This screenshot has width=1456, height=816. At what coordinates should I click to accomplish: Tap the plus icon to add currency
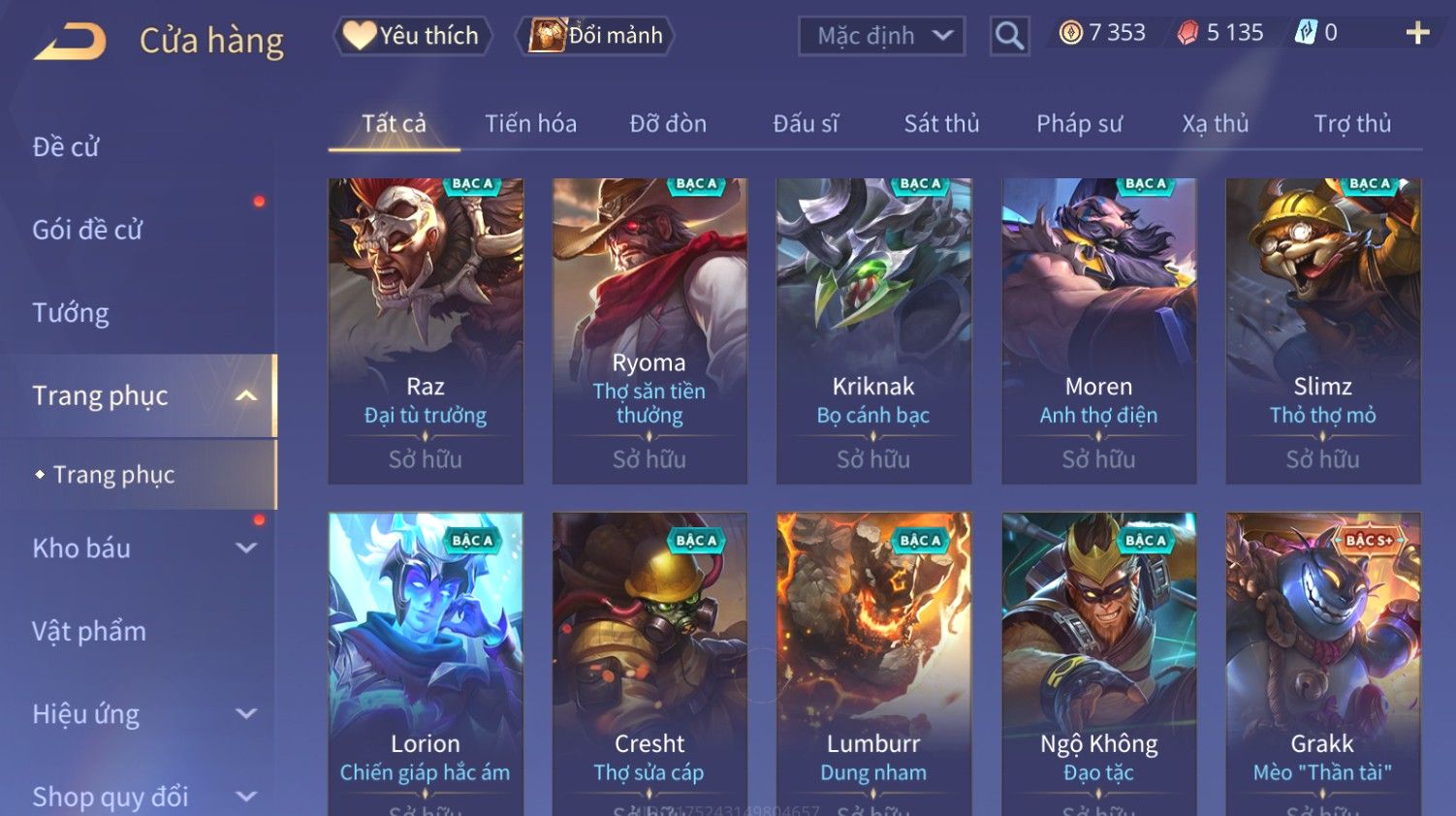(1417, 33)
